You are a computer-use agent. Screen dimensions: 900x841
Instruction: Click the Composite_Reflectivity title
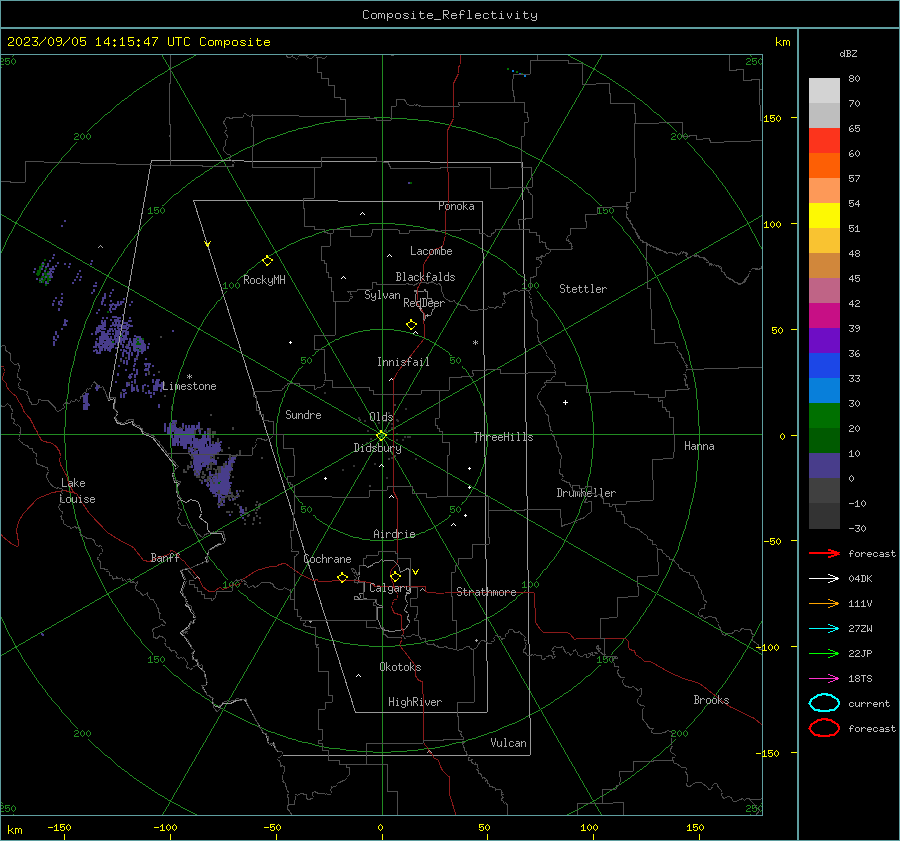tap(449, 15)
